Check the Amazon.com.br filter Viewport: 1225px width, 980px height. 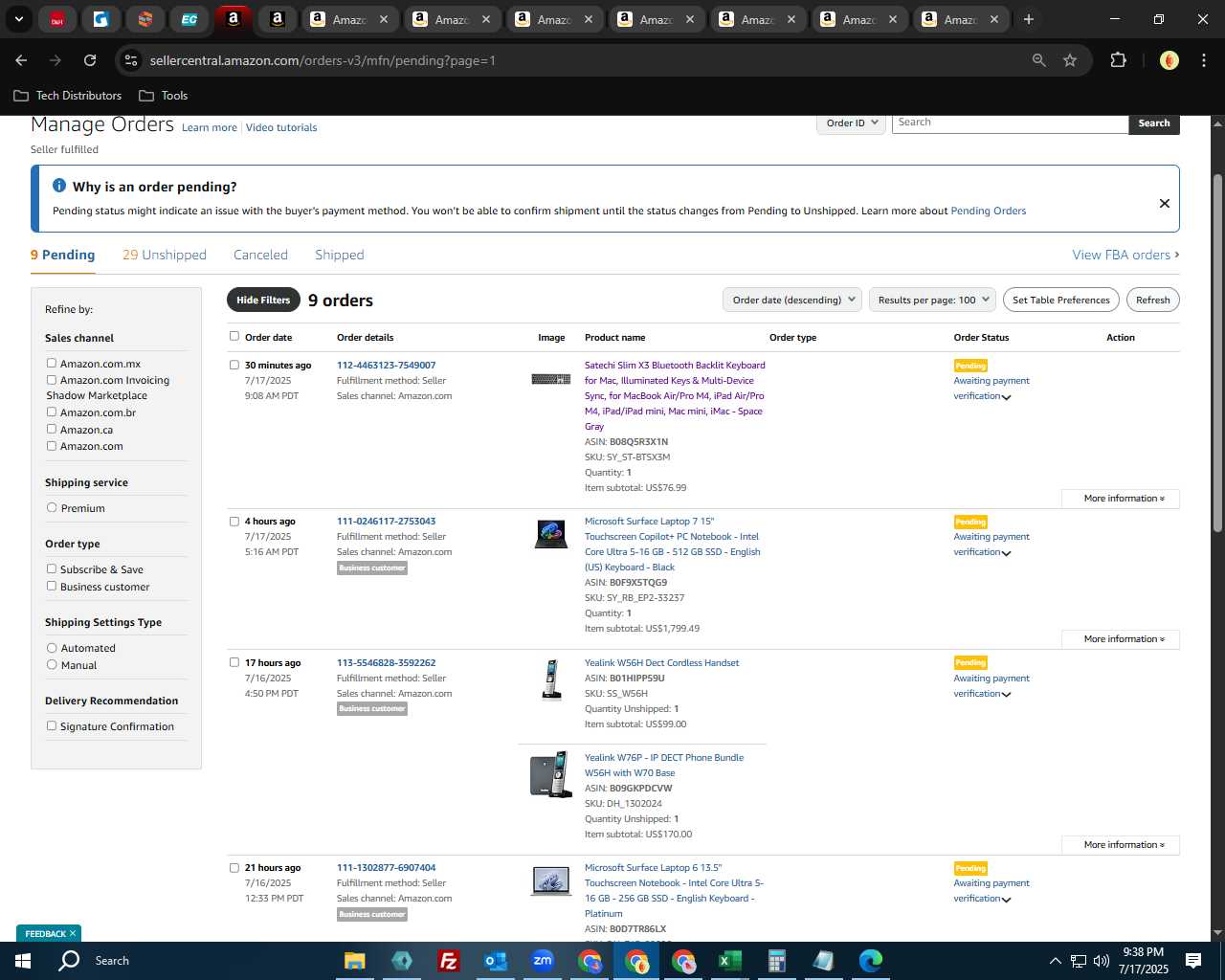pos(52,412)
